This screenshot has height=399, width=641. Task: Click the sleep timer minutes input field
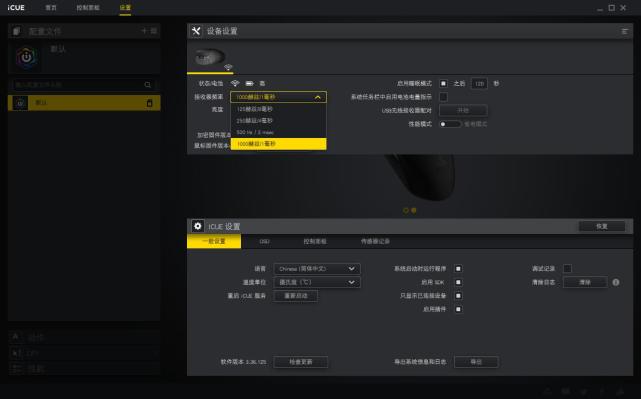click(x=479, y=83)
